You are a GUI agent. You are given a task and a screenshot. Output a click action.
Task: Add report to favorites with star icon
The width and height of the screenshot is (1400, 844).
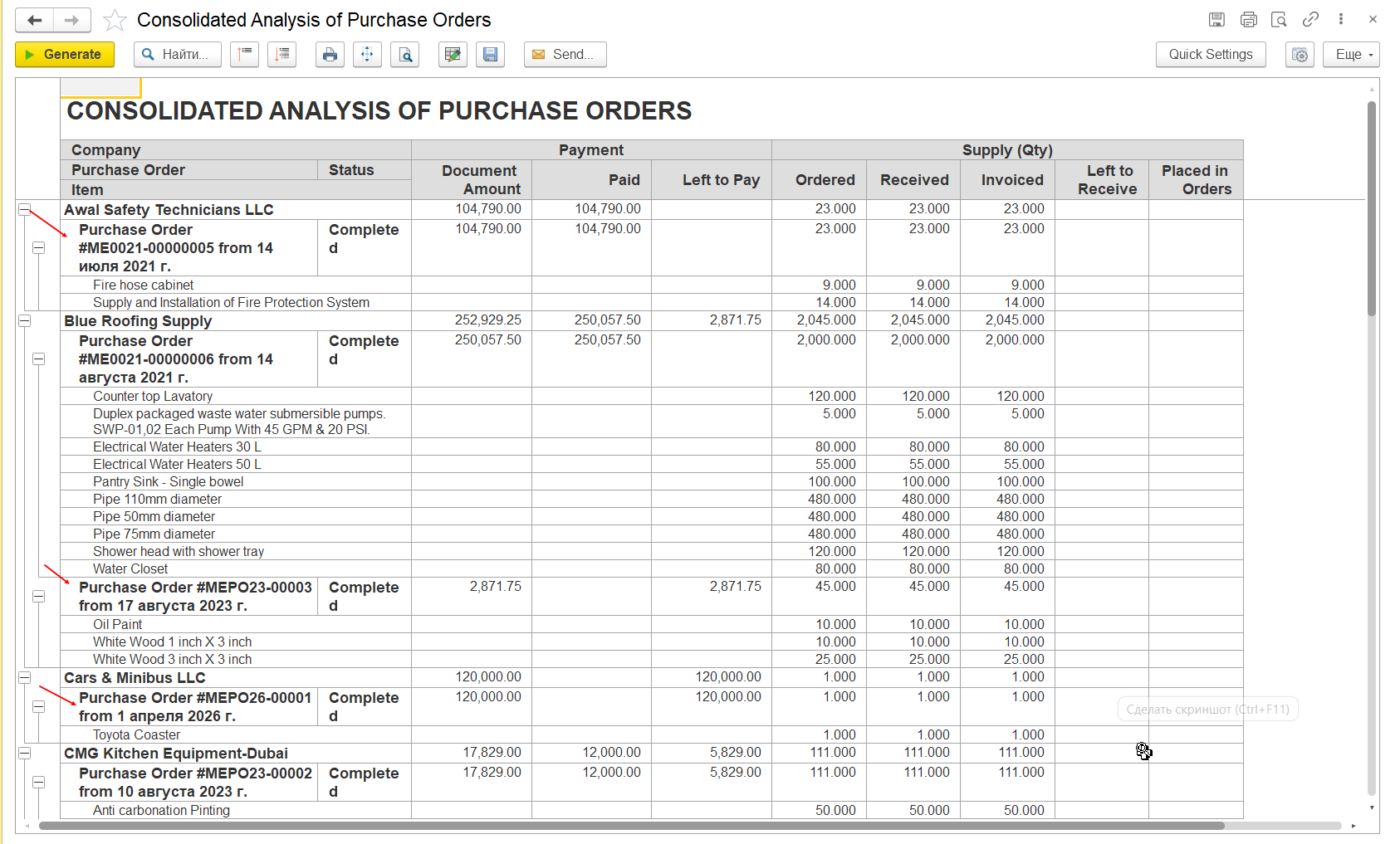pos(115,20)
